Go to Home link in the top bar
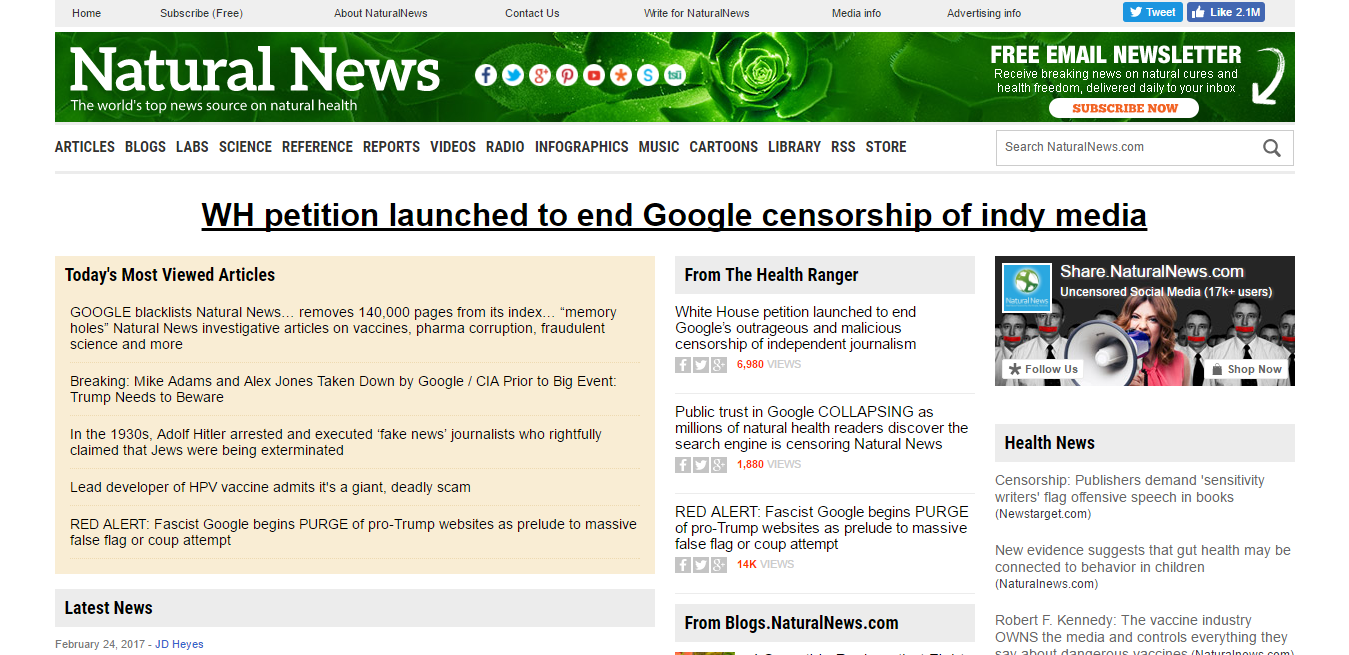This screenshot has width=1349, height=655. (87, 13)
